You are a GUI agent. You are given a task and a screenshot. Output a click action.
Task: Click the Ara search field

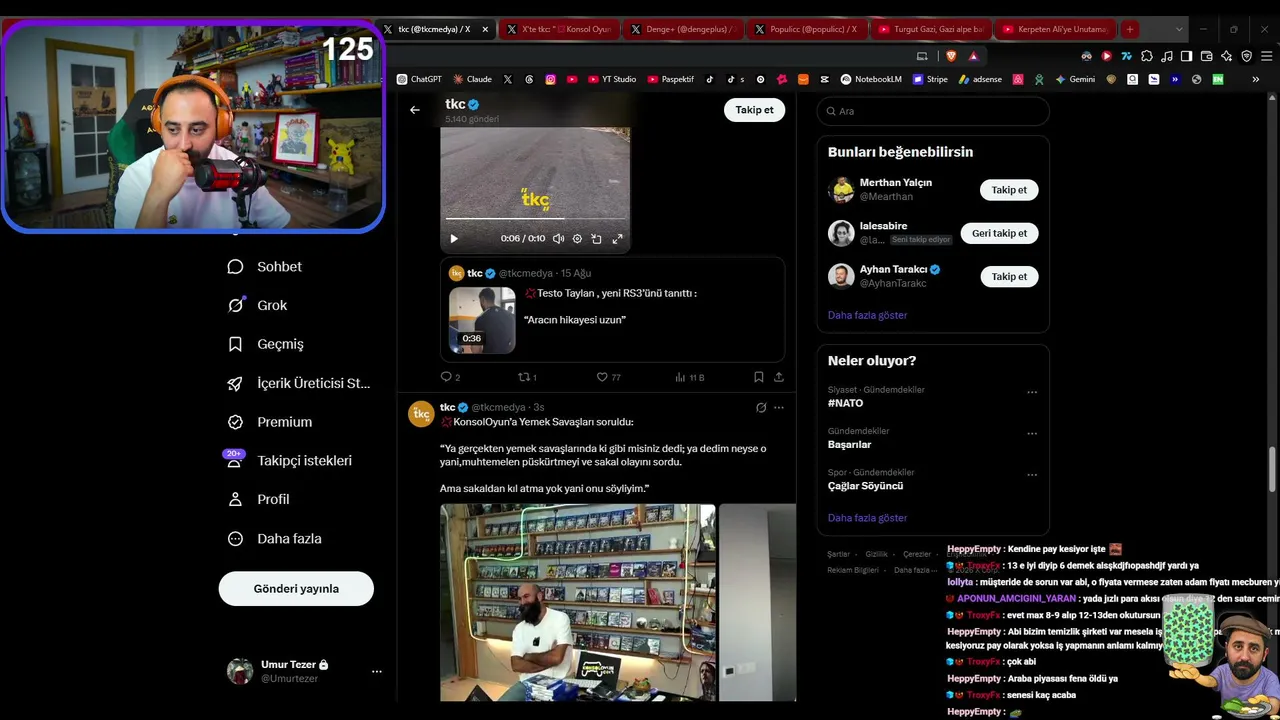click(x=933, y=111)
